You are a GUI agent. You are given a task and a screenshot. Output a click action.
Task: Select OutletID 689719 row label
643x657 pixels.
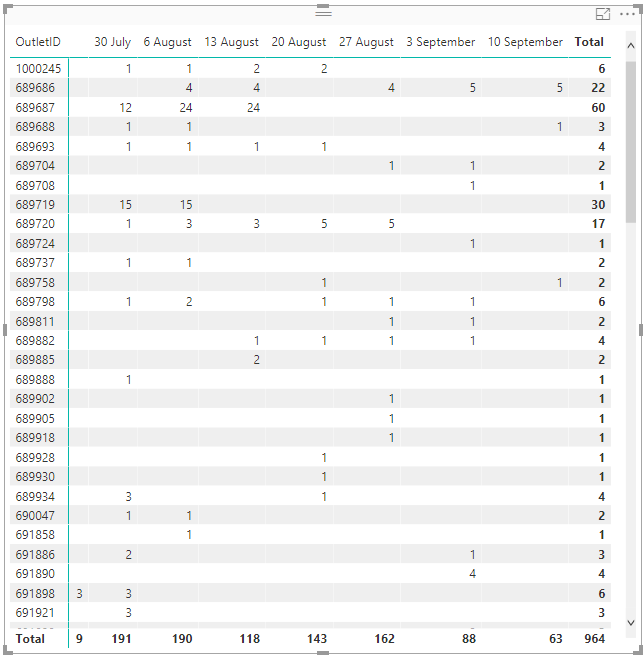pos(35,204)
